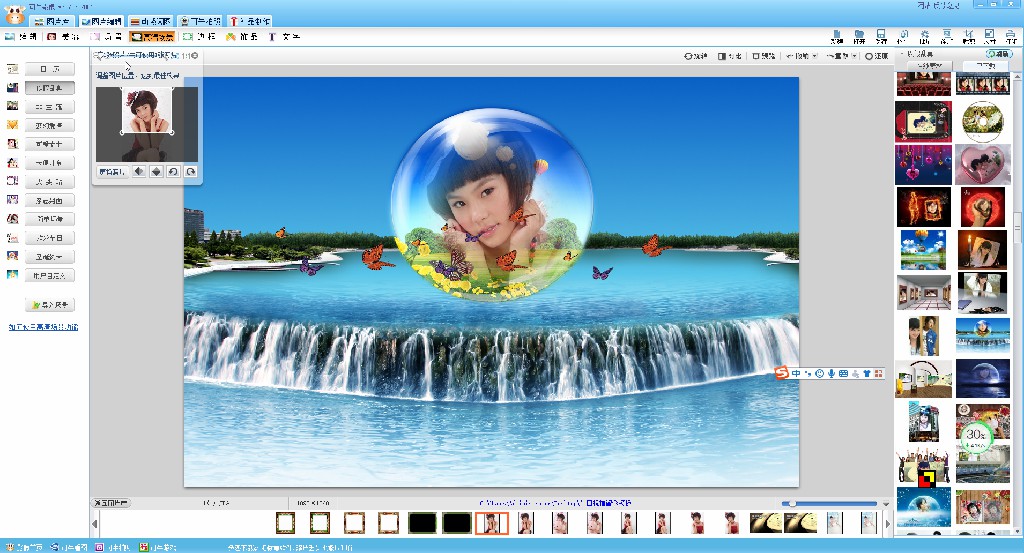Click the Sogou soft keyboard icon

click(x=843, y=373)
